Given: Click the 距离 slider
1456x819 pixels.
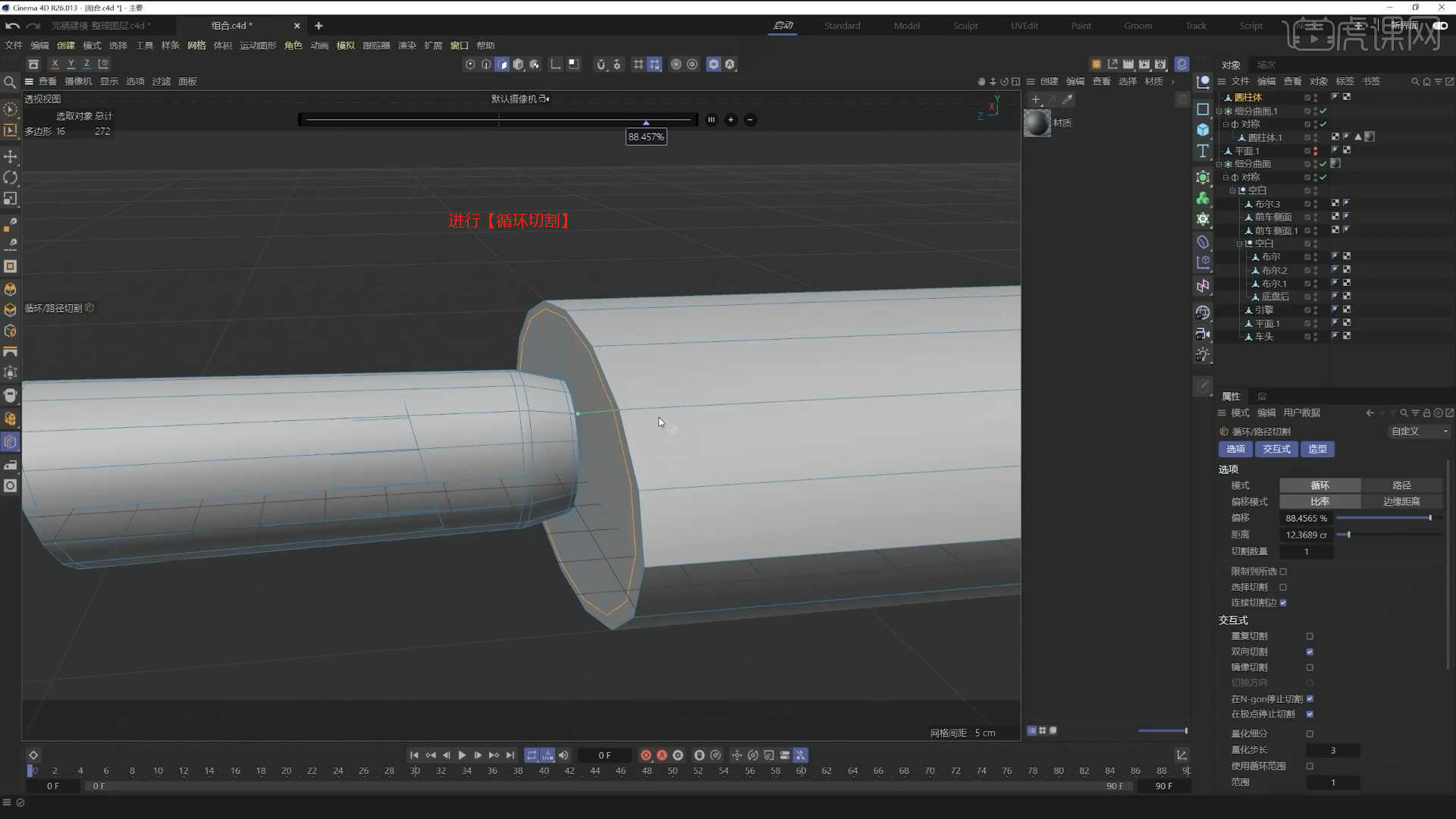Looking at the screenshot, I should coord(1389,535).
